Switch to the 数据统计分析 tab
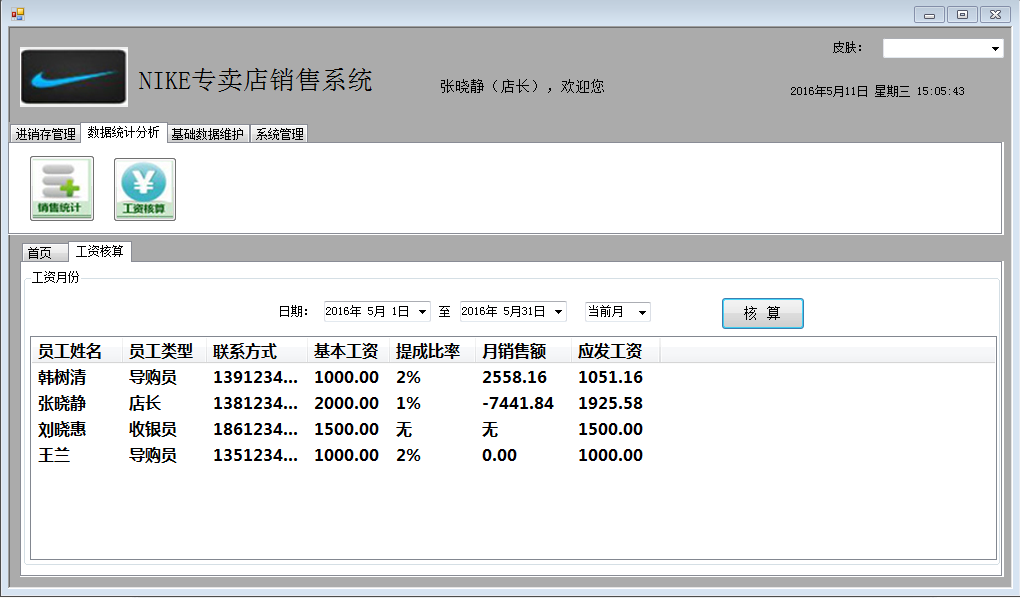 [124, 132]
